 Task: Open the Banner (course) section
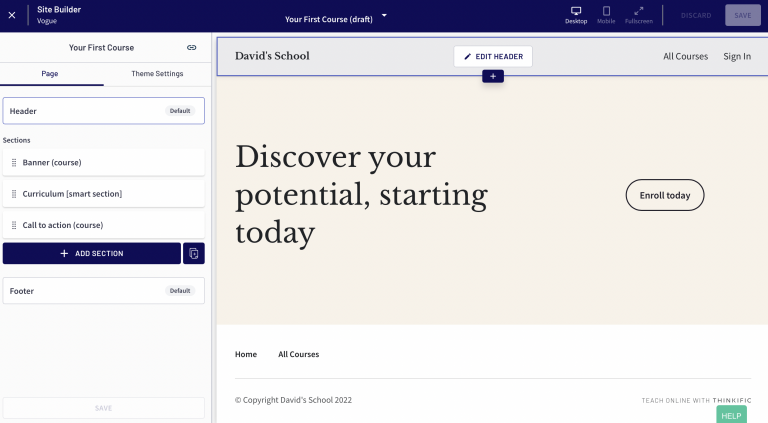pyautogui.click(x=103, y=163)
